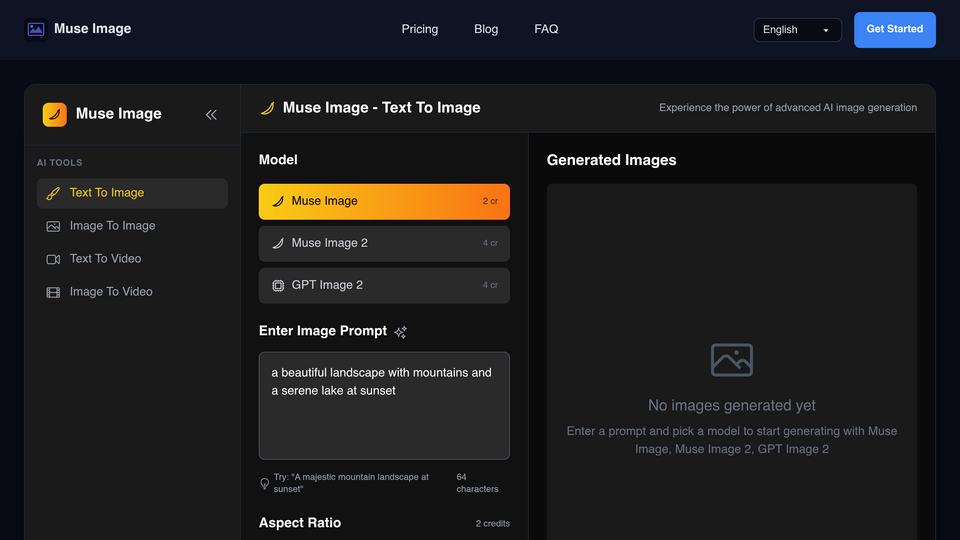Image resolution: width=960 pixels, height=540 pixels.
Task: Click the picture icon beside Image To Image
Action: tap(53, 227)
